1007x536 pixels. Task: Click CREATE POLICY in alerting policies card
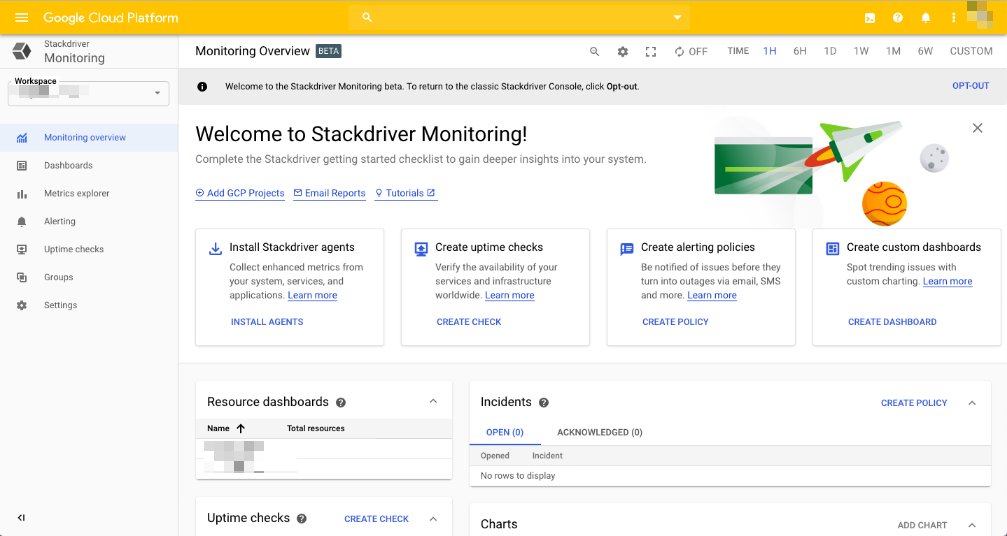coord(675,322)
